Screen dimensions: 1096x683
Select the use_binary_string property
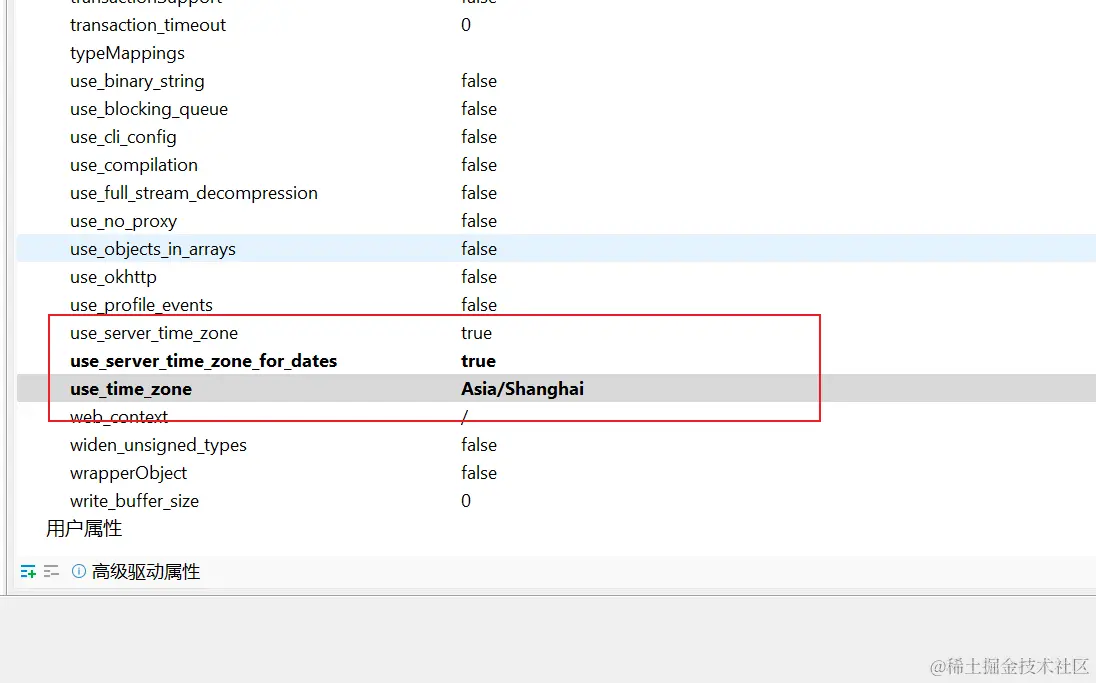[137, 81]
